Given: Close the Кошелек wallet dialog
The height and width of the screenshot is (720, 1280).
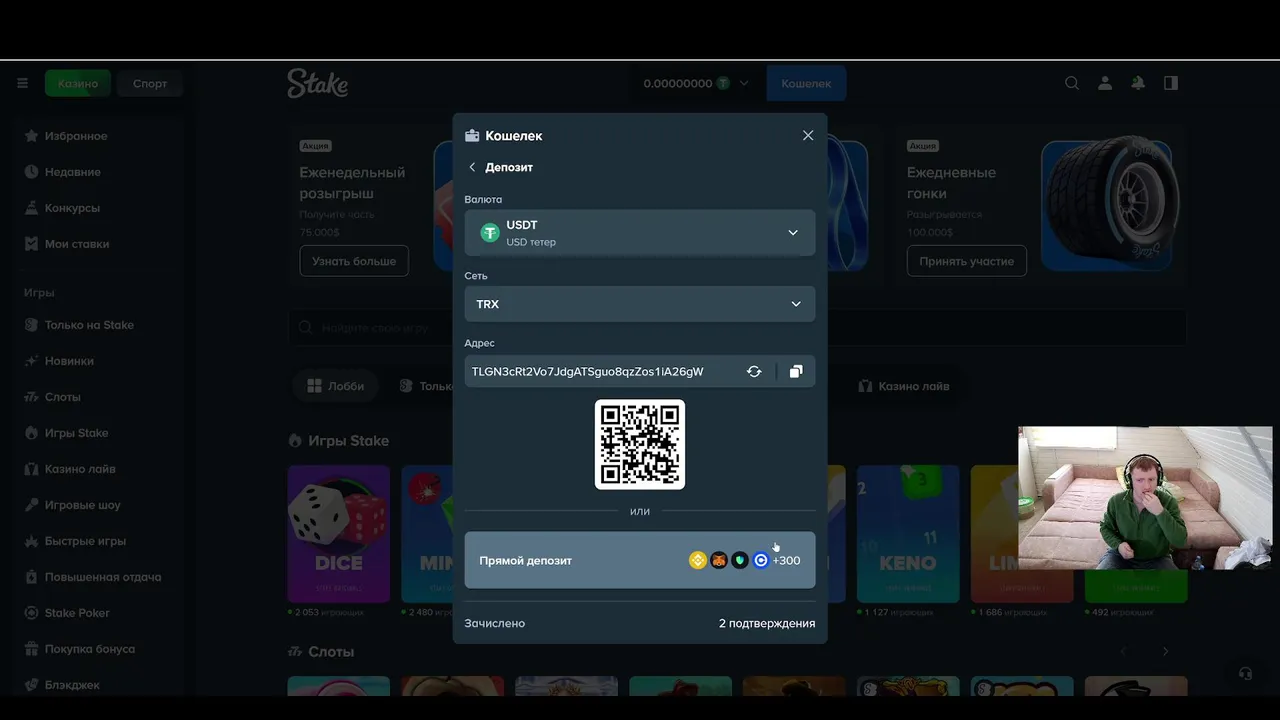Looking at the screenshot, I should coord(808,135).
